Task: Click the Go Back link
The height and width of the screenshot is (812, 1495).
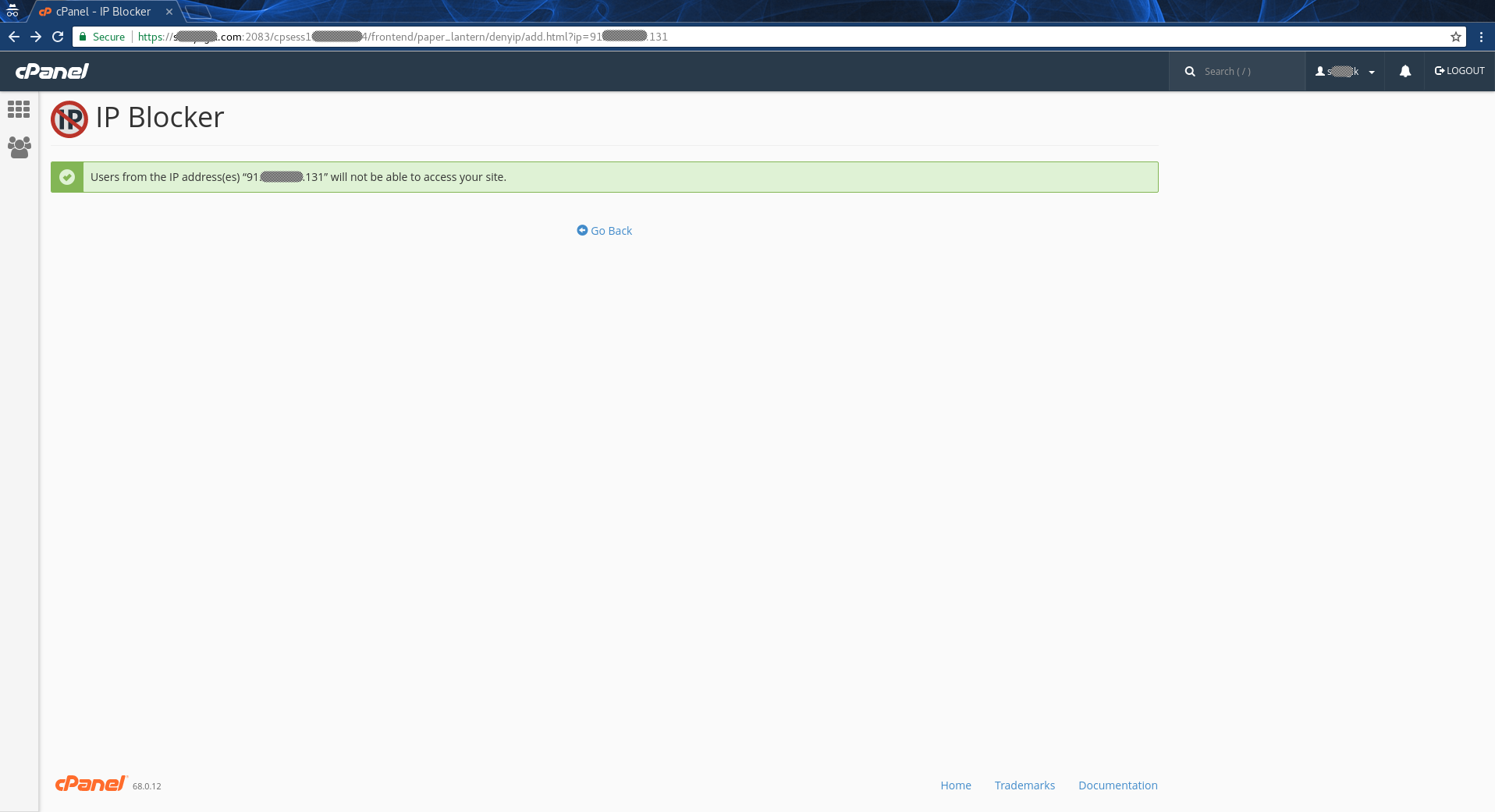Action: (x=605, y=231)
